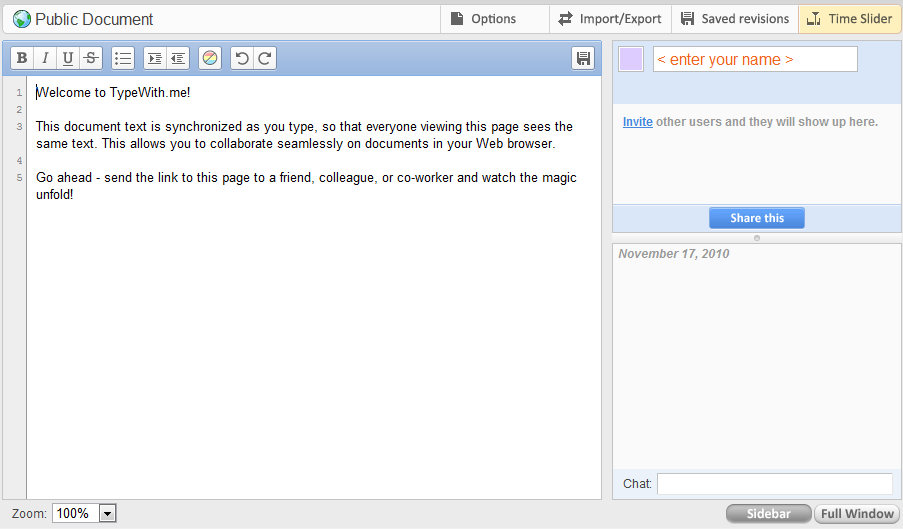This screenshot has width=903, height=529.
Task: Switch to Sidebar view
Action: 769,514
